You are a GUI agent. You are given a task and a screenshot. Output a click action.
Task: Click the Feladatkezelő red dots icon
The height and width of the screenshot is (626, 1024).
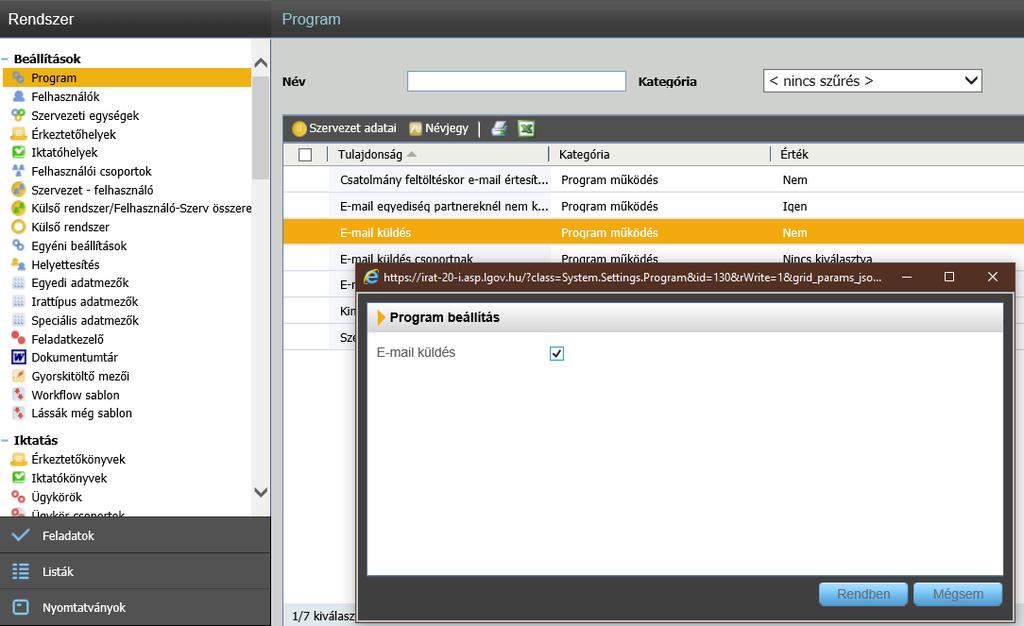pos(18,339)
